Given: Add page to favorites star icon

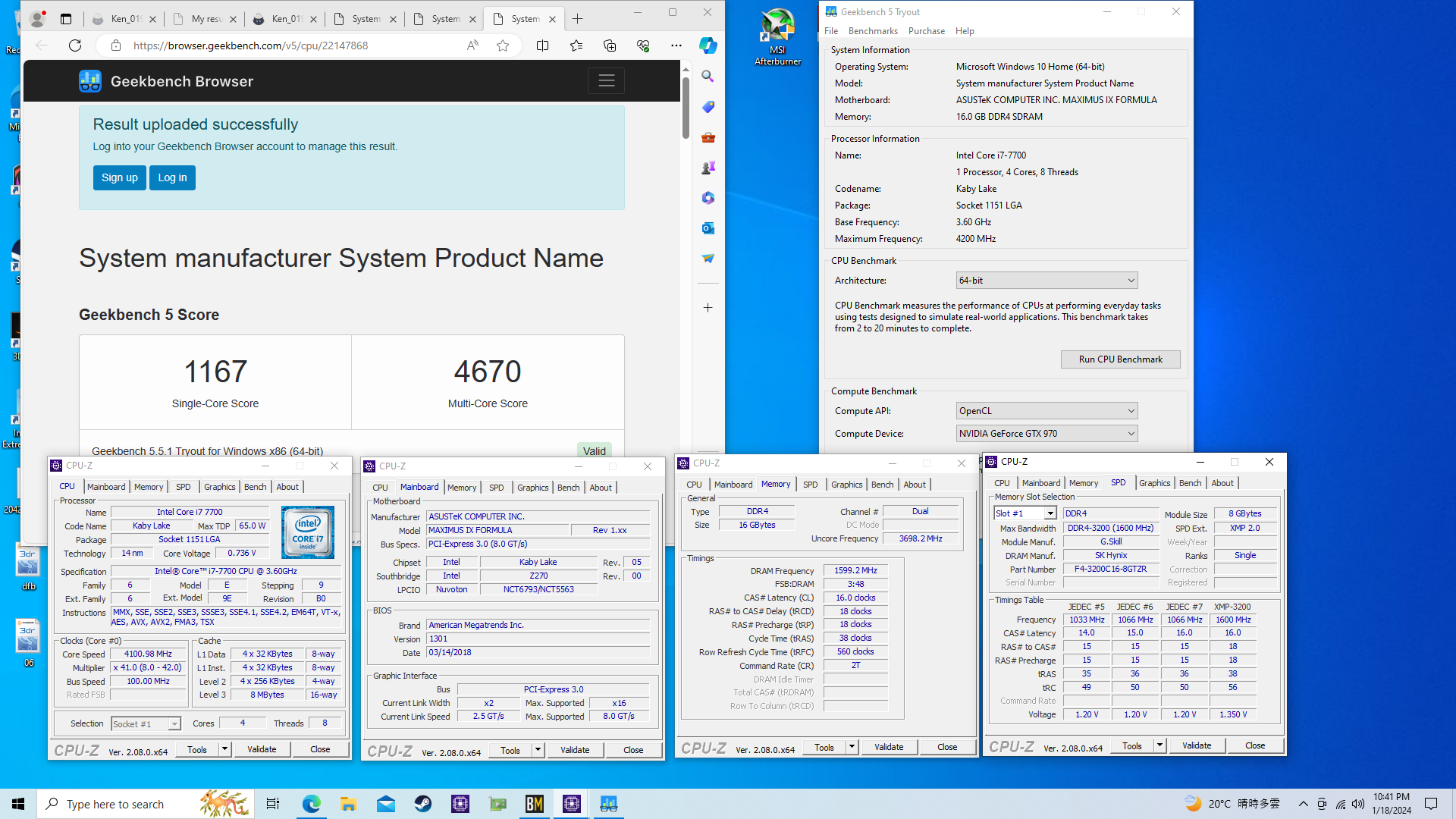Looking at the screenshot, I should [x=503, y=45].
